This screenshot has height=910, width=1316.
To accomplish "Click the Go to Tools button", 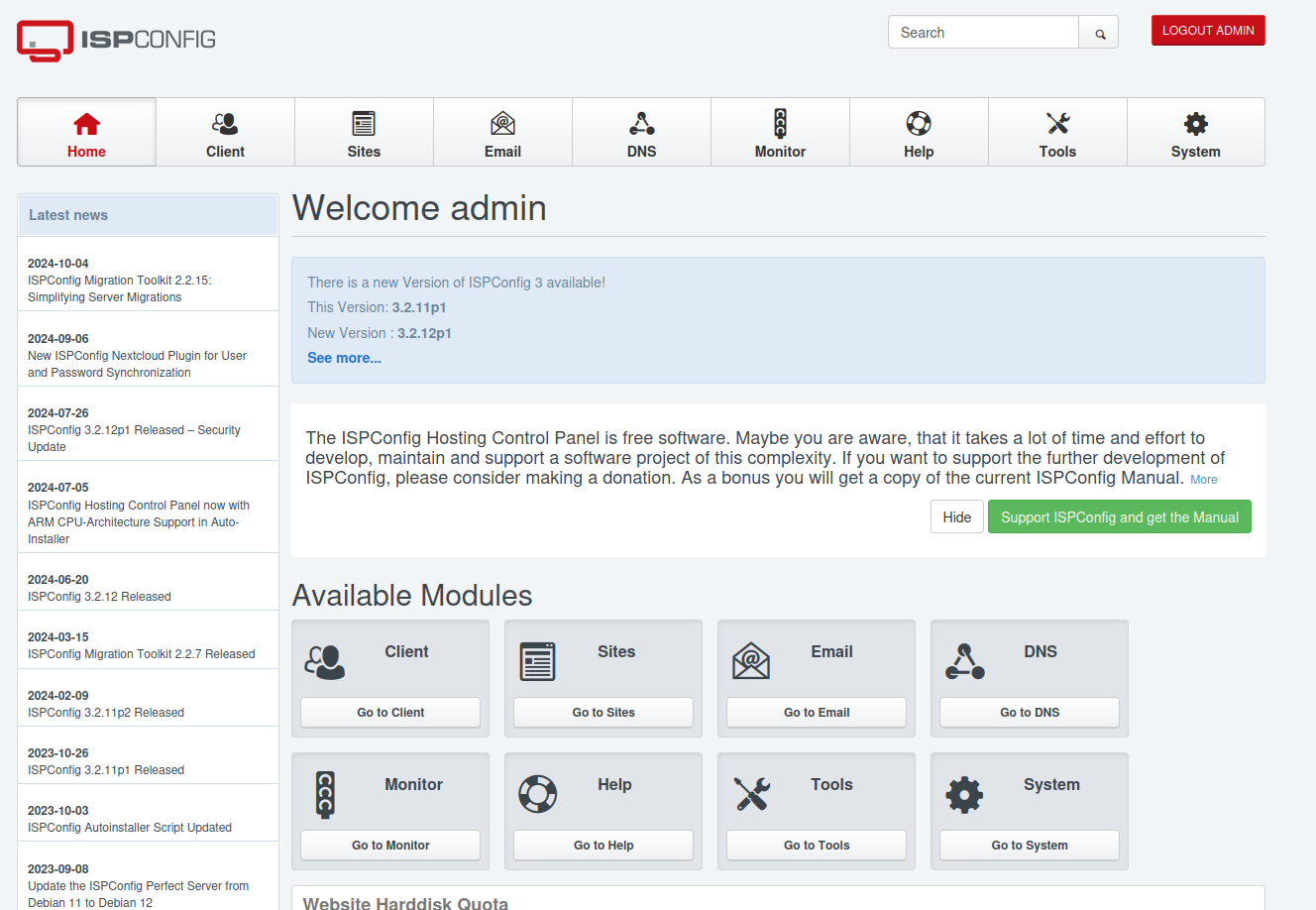I will point(817,846).
